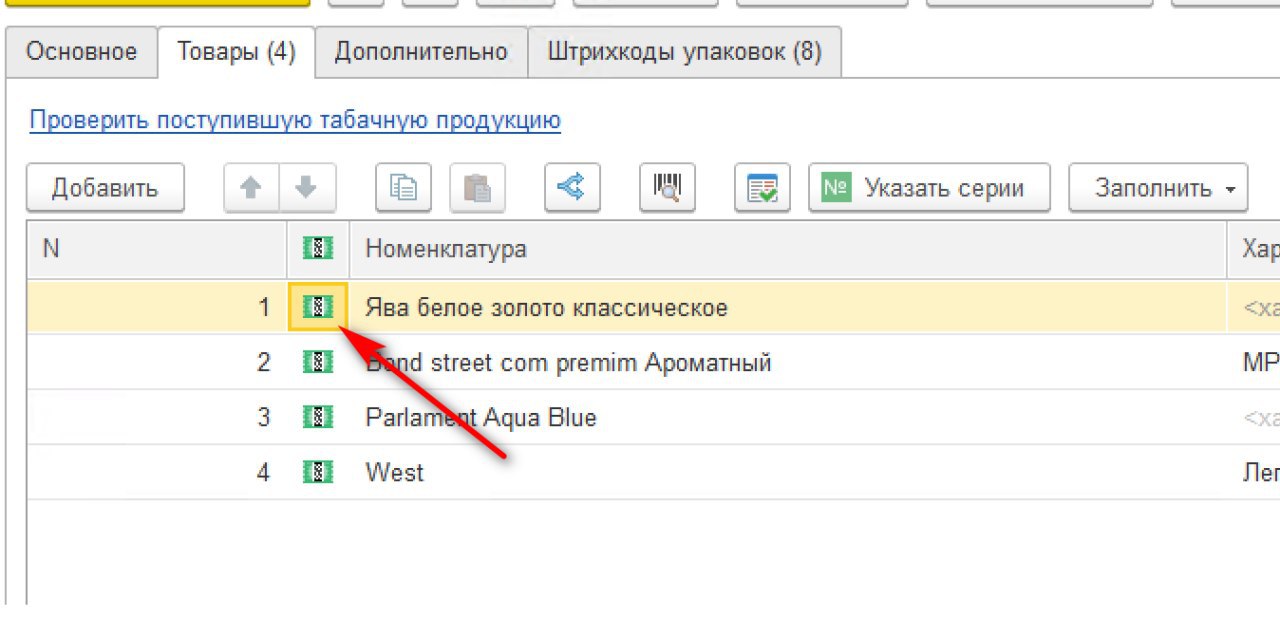Open link Проверить поступившую табачную продукцию
1280x618 pixels.
click(295, 121)
